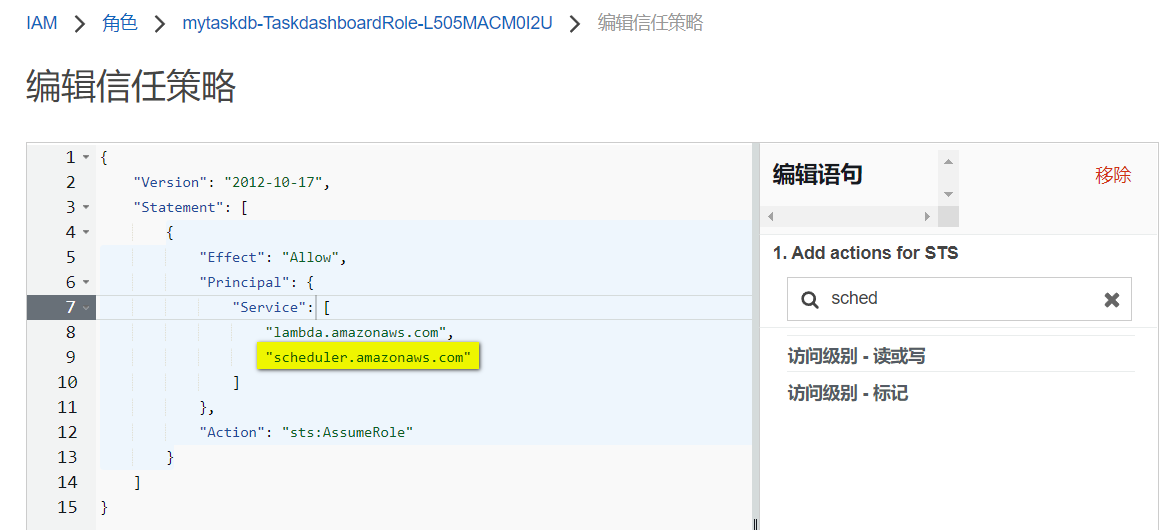The image size is (1169, 530).
Task: Place cursor on sts:AssumeRole action line
Action: point(346,432)
